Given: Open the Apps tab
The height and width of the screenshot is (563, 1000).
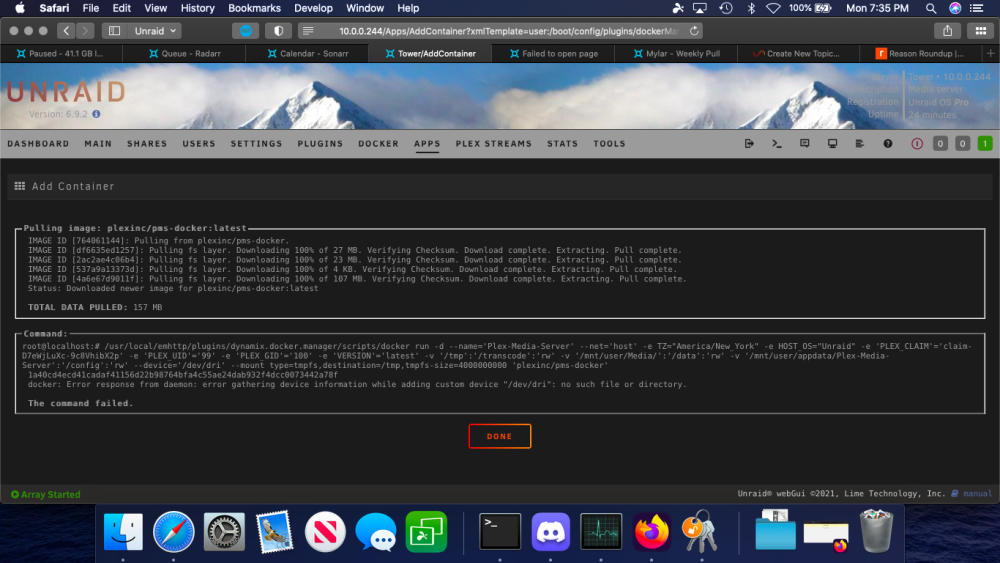Looking at the screenshot, I should pyautogui.click(x=427, y=144).
